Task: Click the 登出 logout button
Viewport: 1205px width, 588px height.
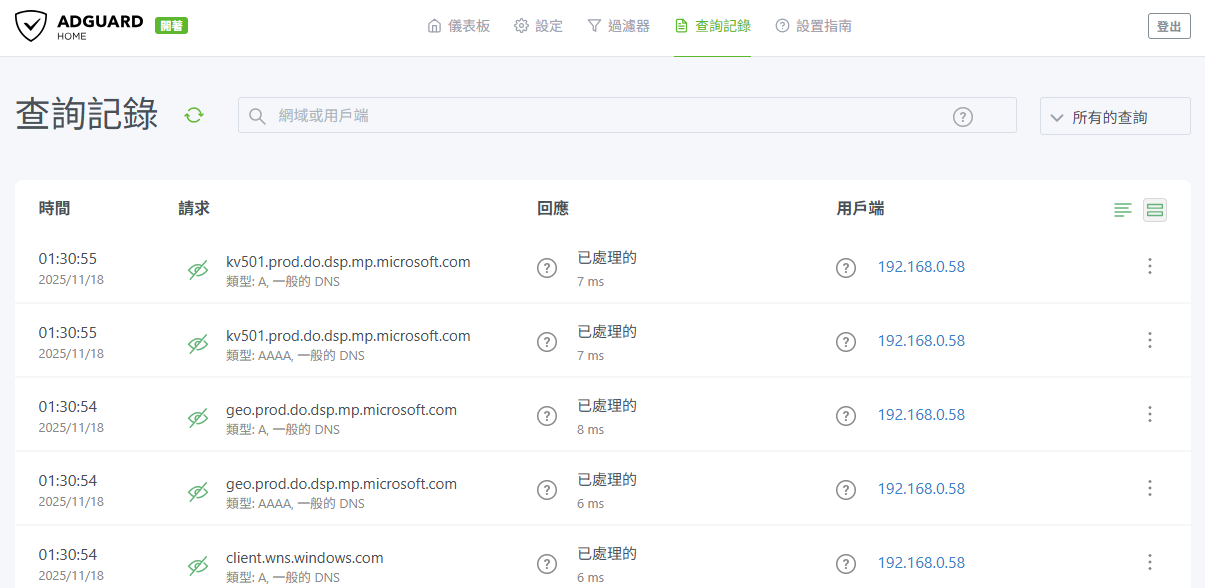Action: [1168, 27]
